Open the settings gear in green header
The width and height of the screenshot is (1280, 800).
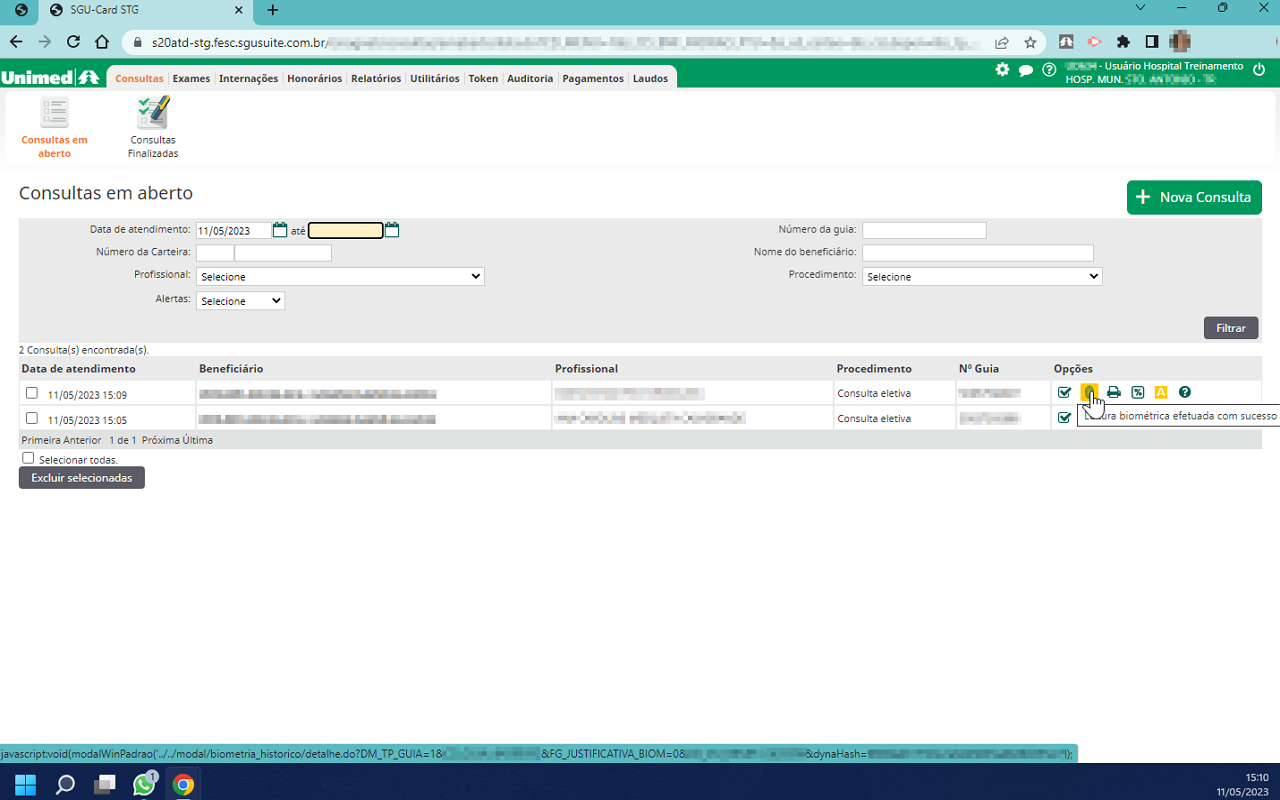click(1002, 70)
